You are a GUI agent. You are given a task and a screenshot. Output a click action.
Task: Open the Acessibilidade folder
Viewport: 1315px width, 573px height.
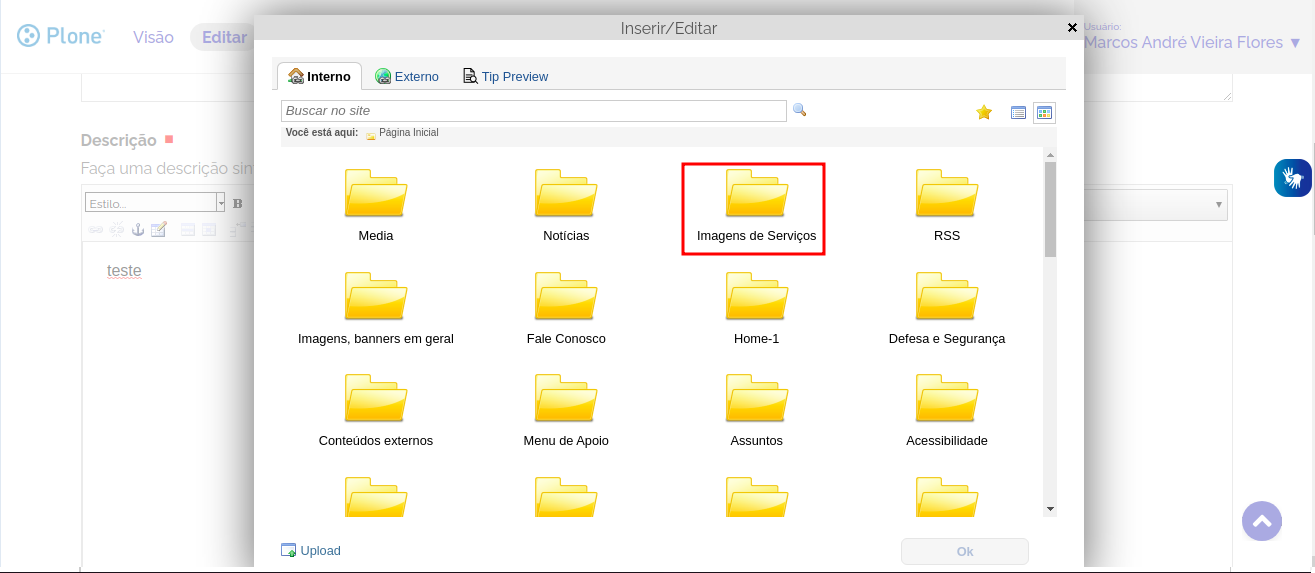[946, 410]
